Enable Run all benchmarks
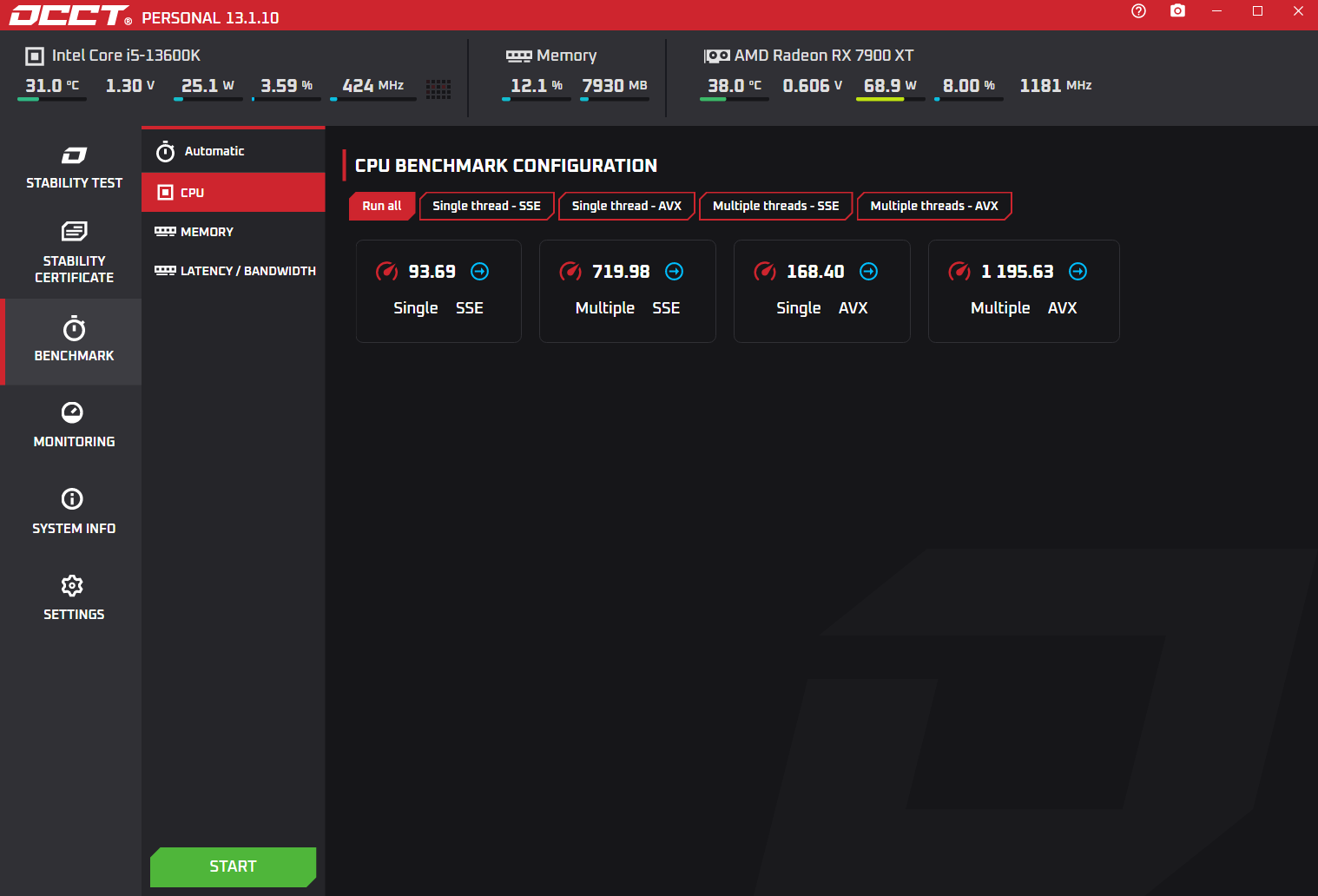The height and width of the screenshot is (896, 1318). click(x=382, y=206)
